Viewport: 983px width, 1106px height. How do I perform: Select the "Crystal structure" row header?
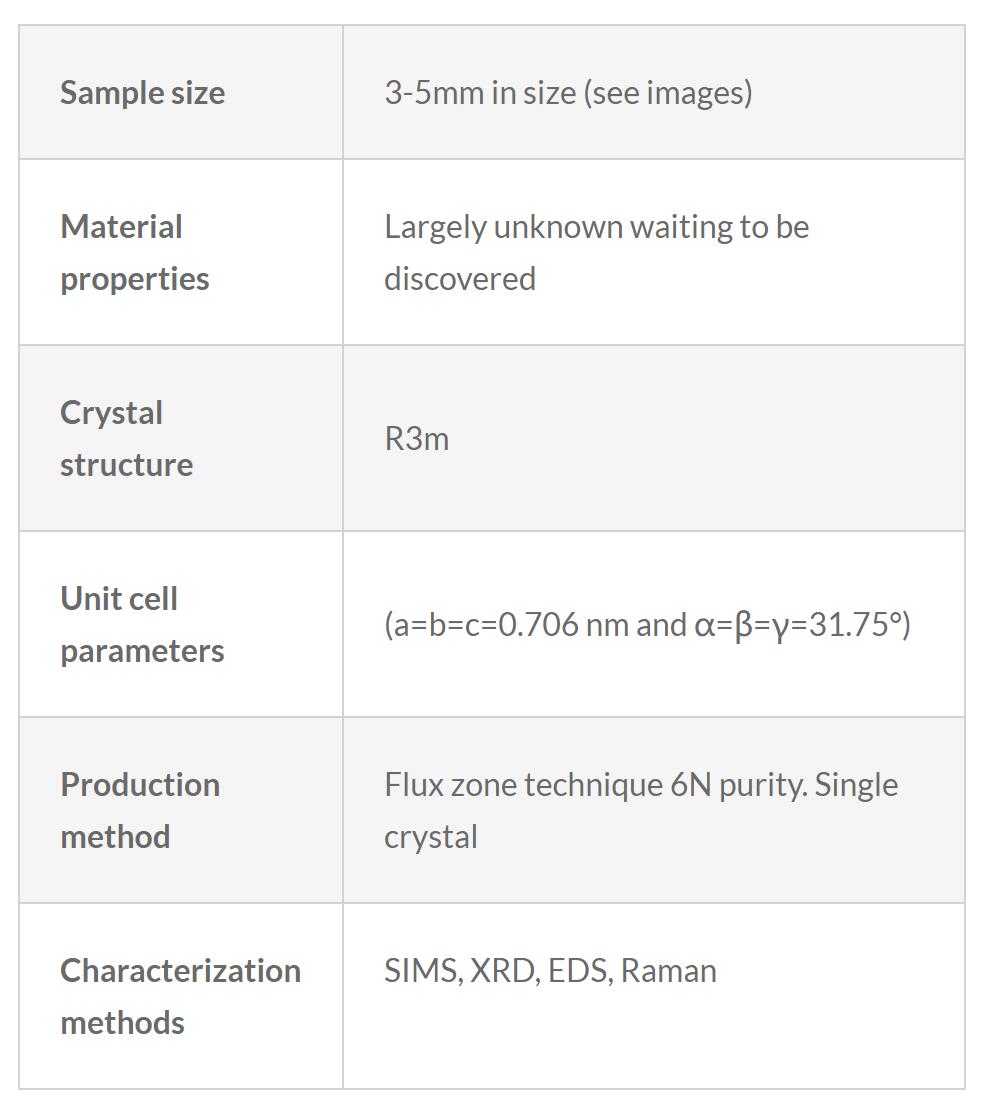point(126,438)
